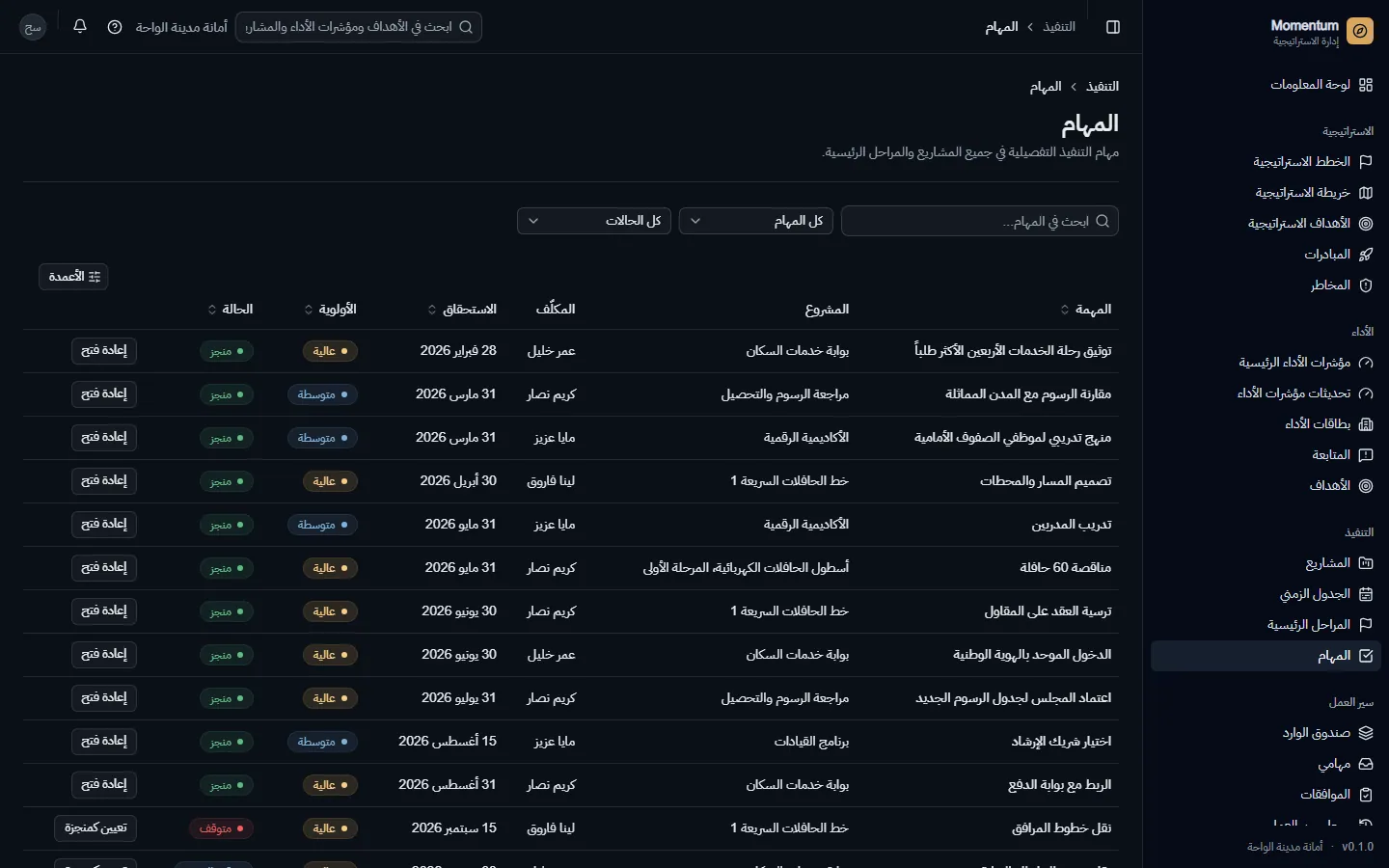The image size is (1389, 868).
Task: Go to المراحل الرئيسية in sidebar
Action: click(1266, 625)
